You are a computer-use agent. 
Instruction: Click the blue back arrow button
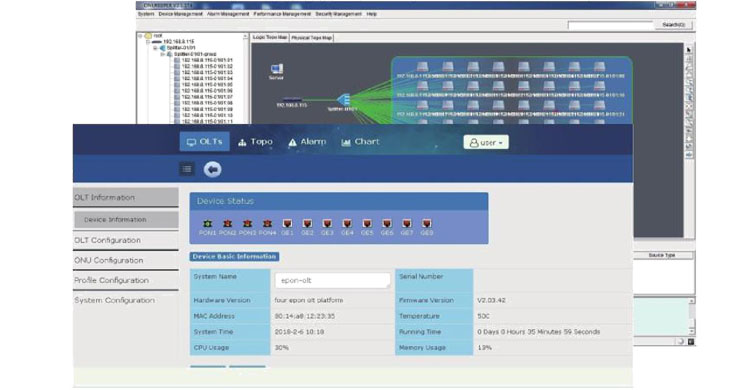[x=213, y=169]
